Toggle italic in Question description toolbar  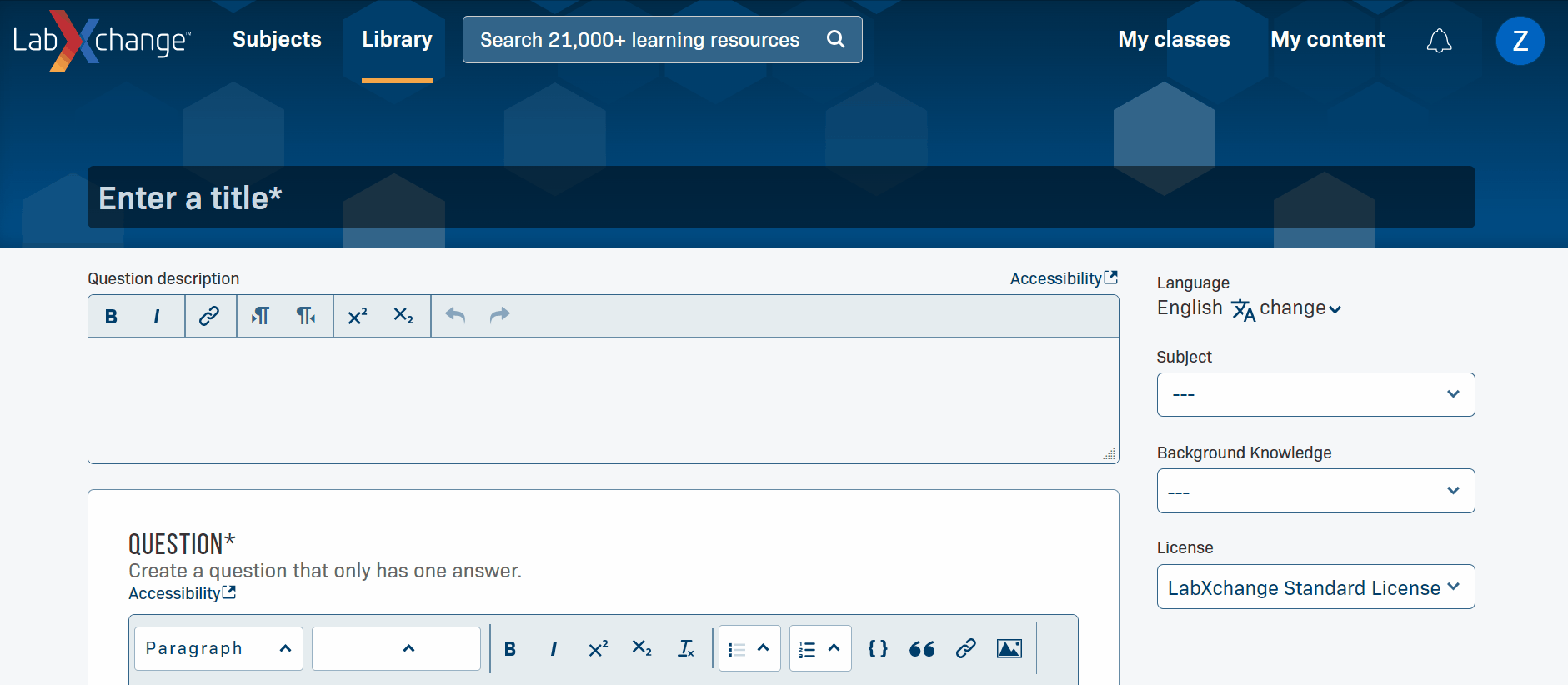(x=157, y=316)
